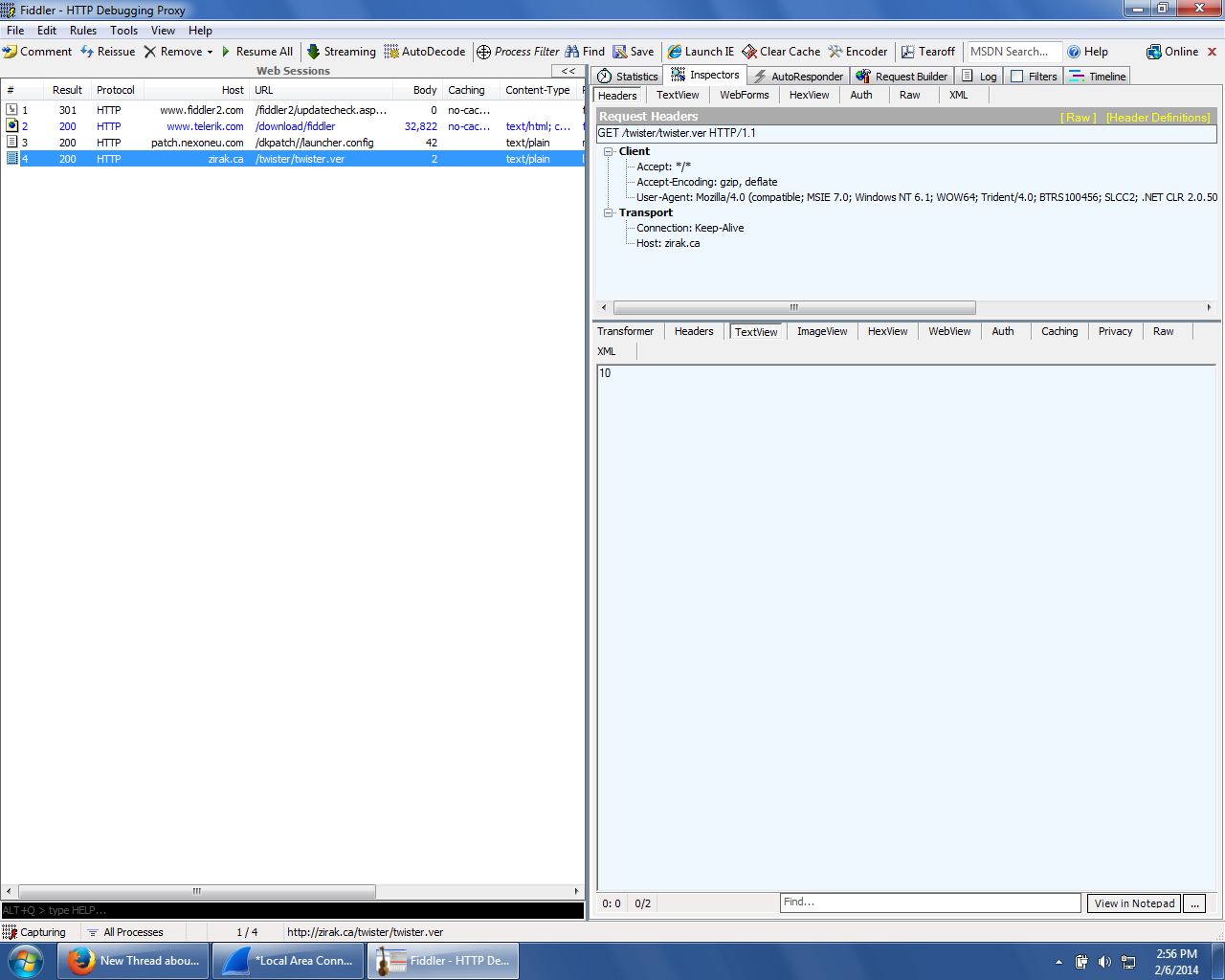The width and height of the screenshot is (1225, 980).
Task: Select session 1 www.fiddler2.com row
Action: tap(292, 110)
